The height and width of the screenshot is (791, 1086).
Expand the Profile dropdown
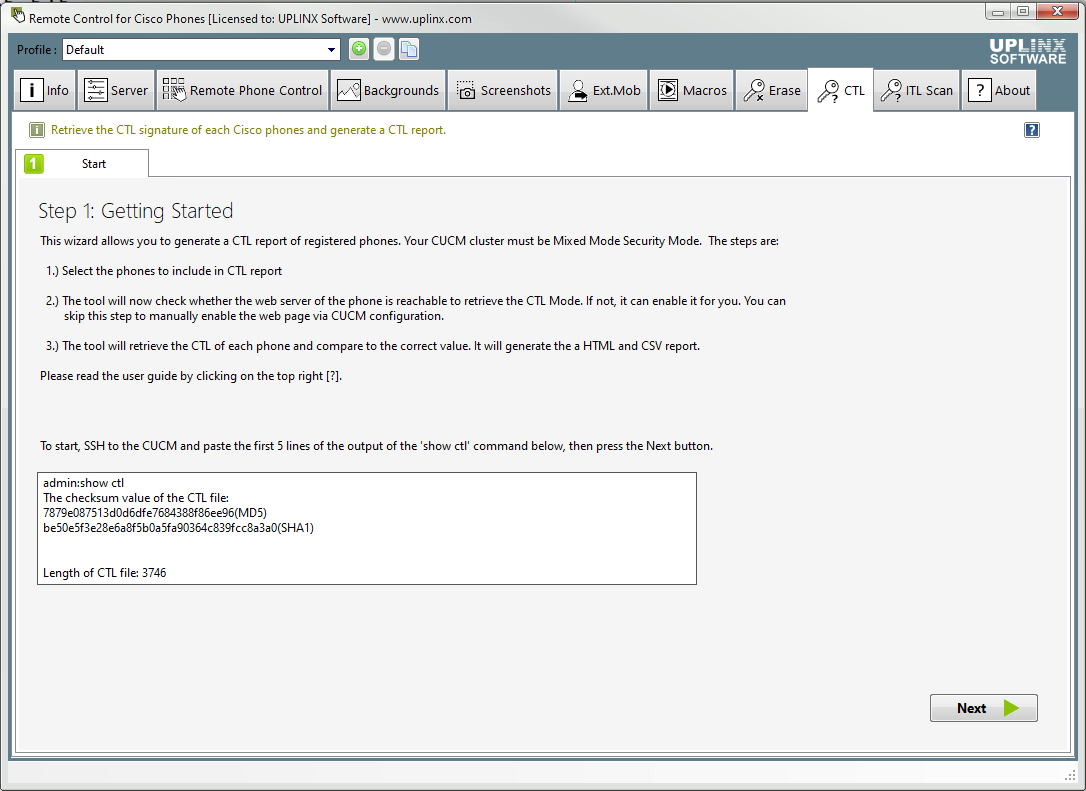coord(331,49)
